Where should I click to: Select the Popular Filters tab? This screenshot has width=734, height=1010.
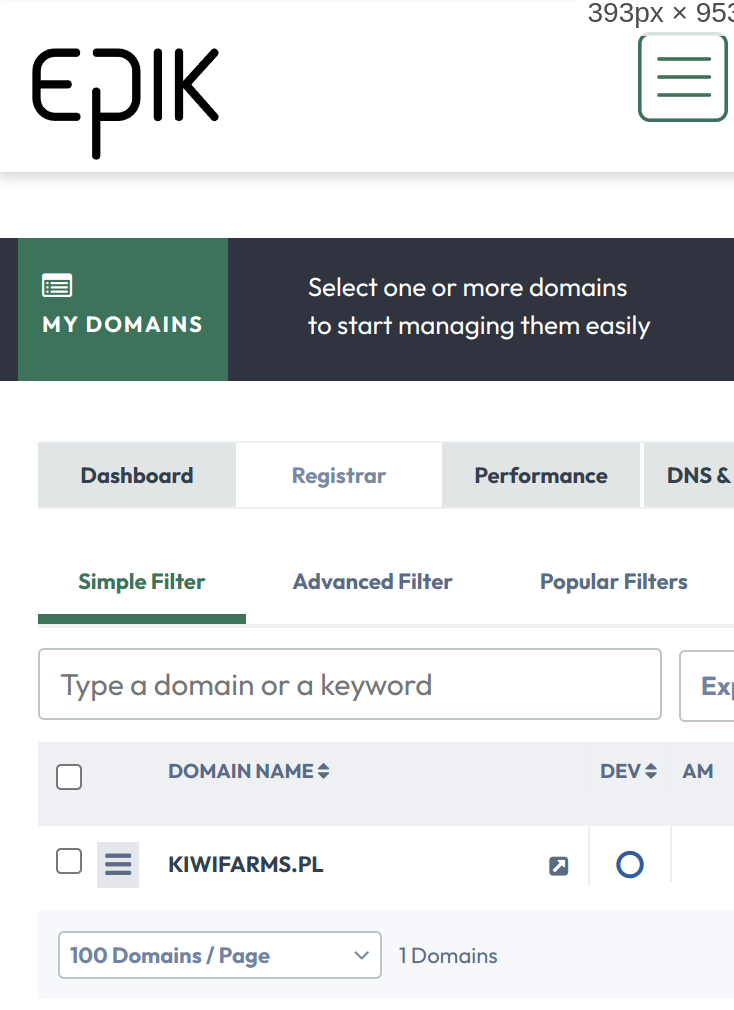(x=614, y=582)
